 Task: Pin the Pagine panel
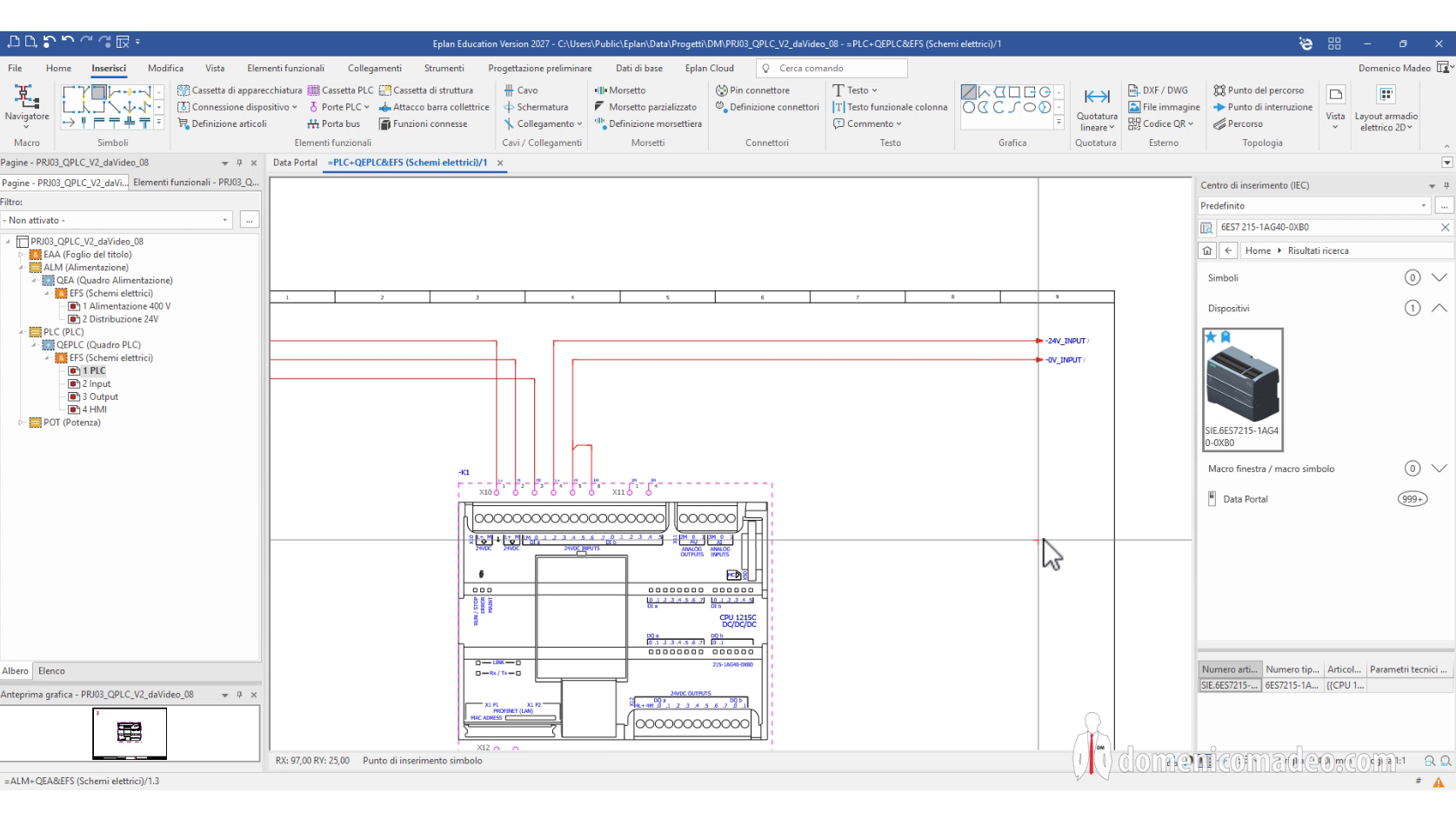pyautogui.click(x=239, y=163)
